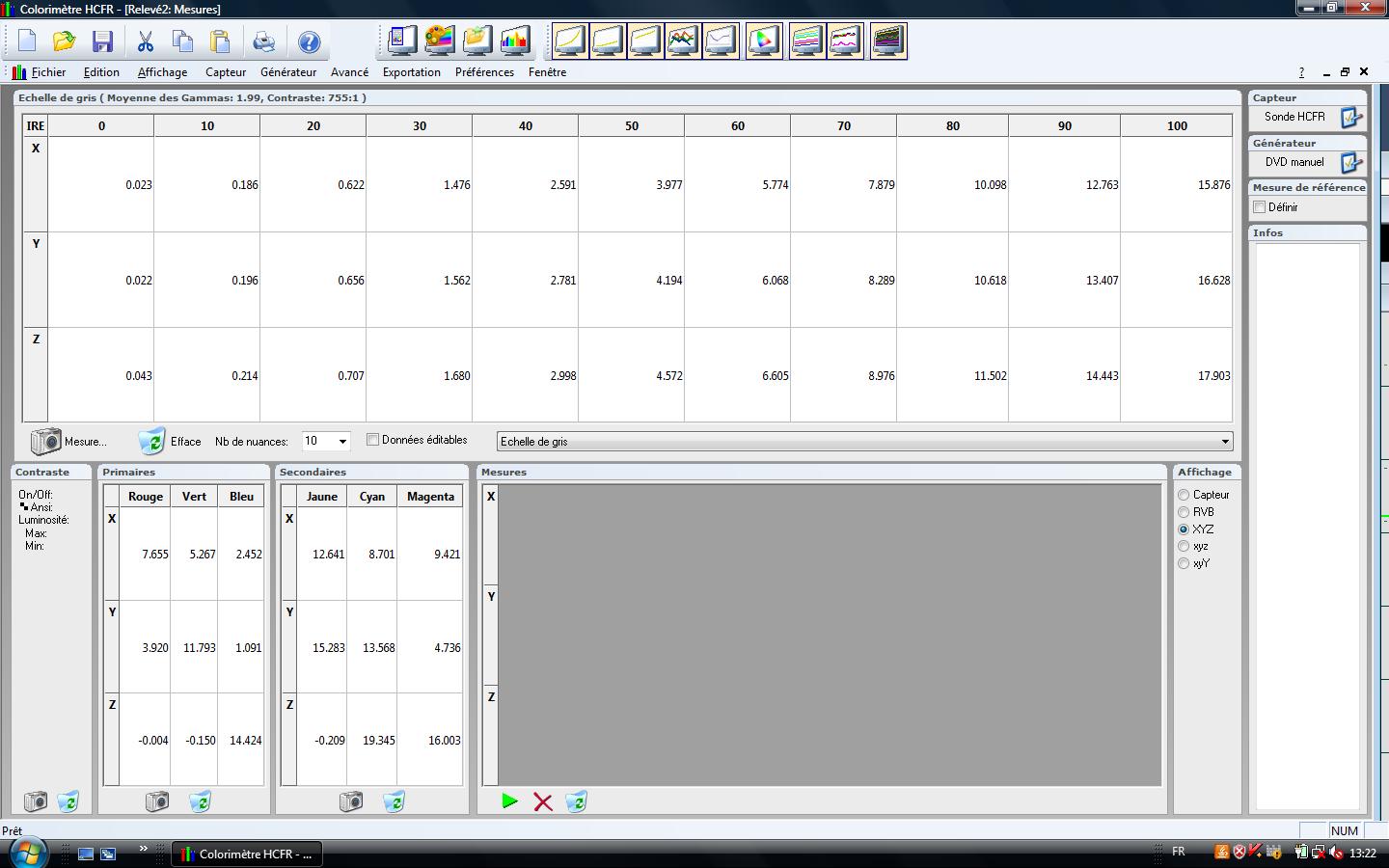Save with the floppy disk icon

click(x=103, y=41)
